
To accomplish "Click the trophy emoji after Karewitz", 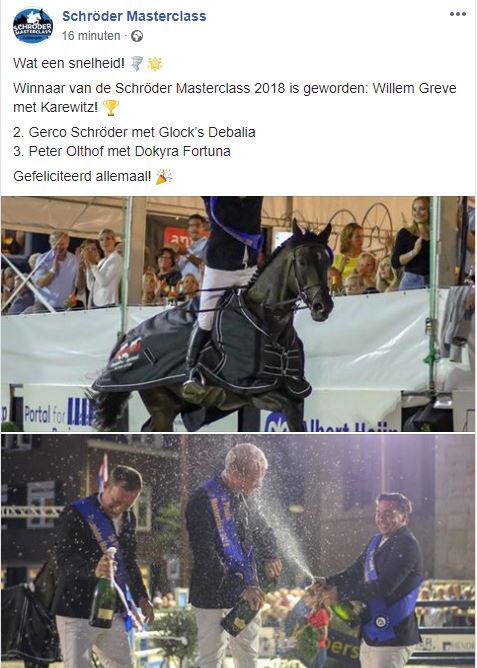I will [111, 107].
